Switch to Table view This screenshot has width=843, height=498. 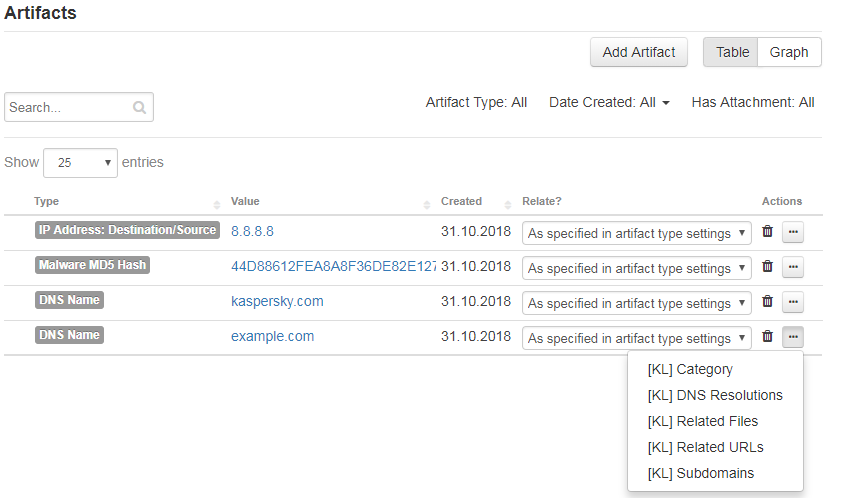(x=731, y=52)
